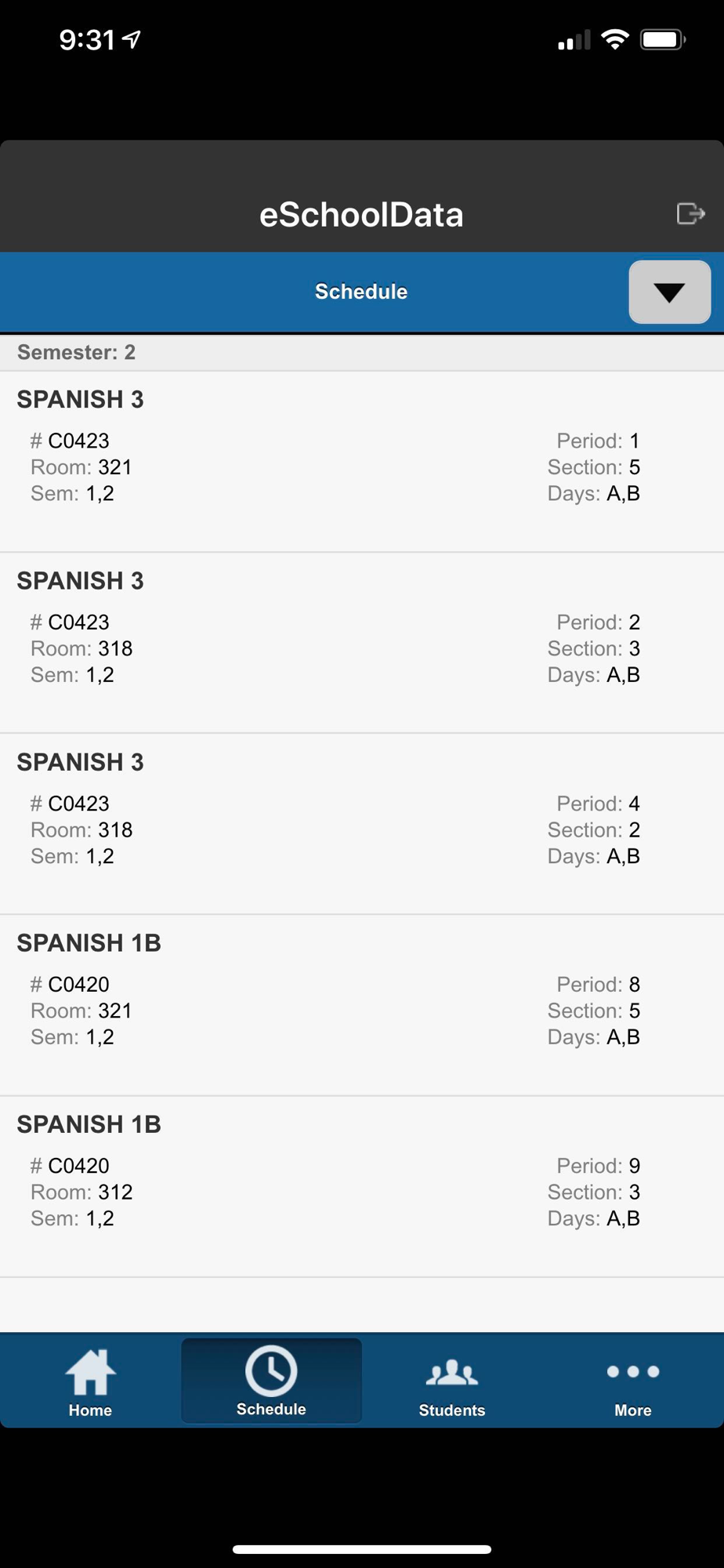Select the Students tab label
This screenshot has height=1568, width=724.
(x=452, y=1410)
